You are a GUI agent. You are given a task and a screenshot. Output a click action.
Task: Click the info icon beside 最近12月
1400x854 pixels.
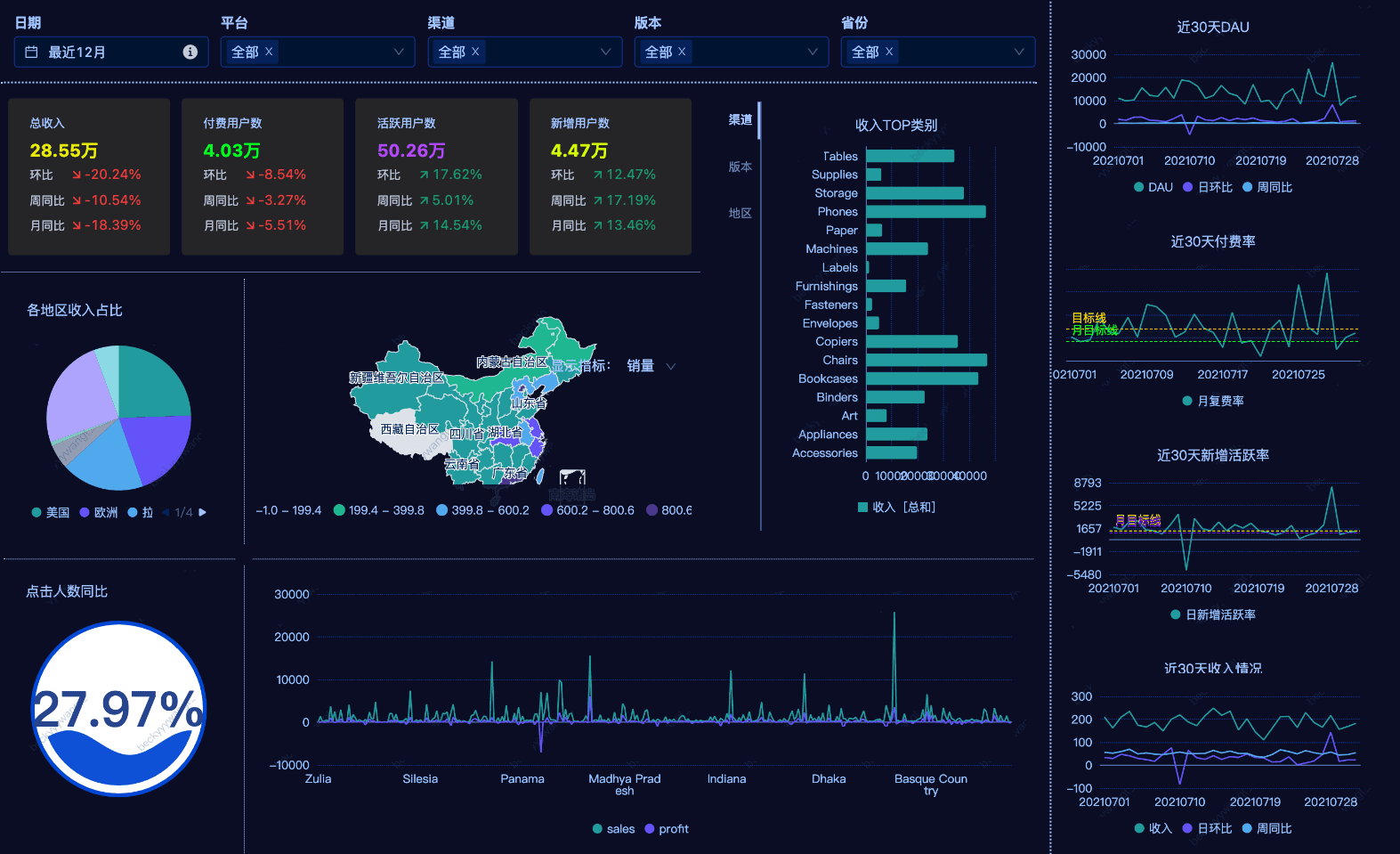pos(190,53)
